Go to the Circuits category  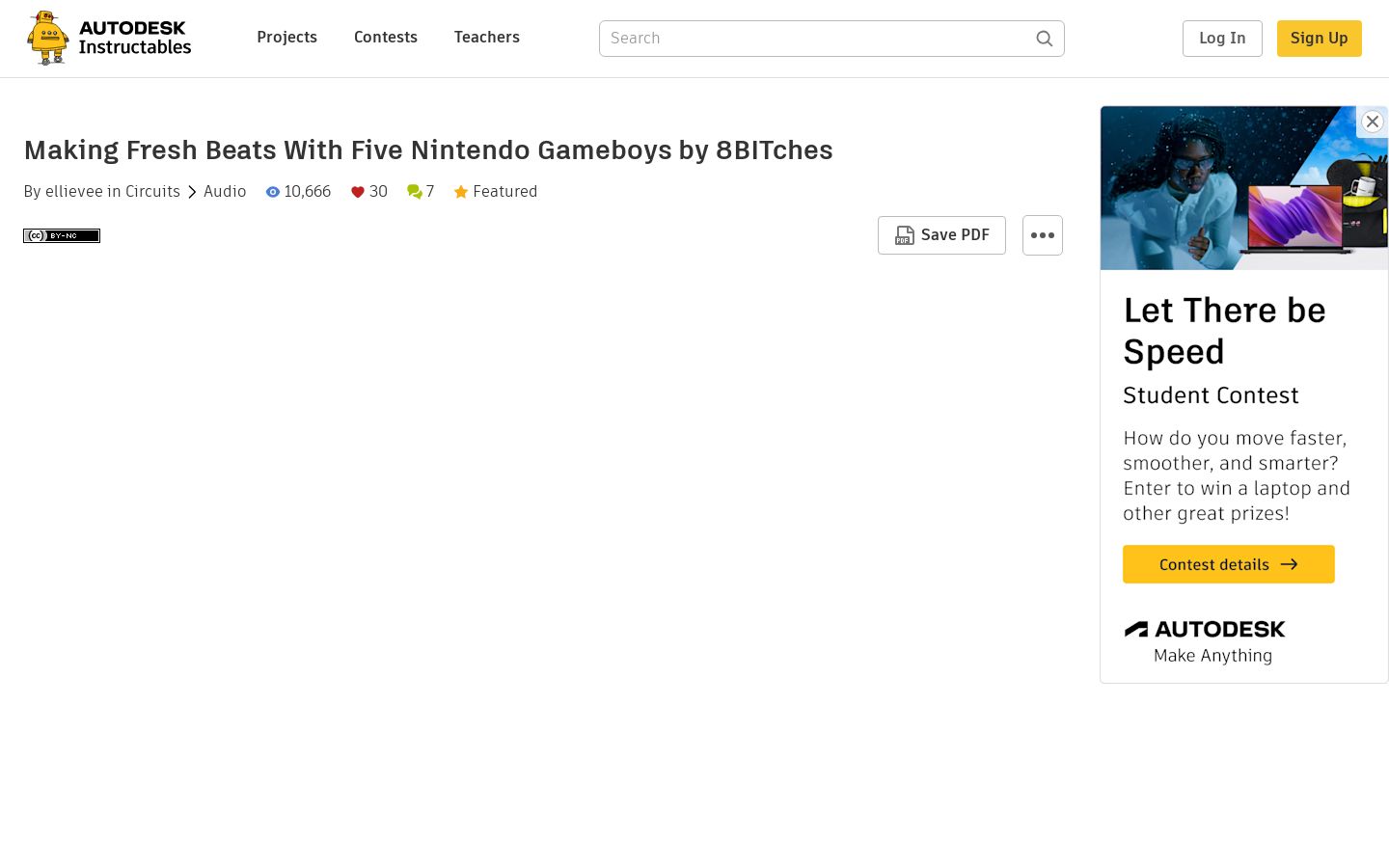pos(152,192)
